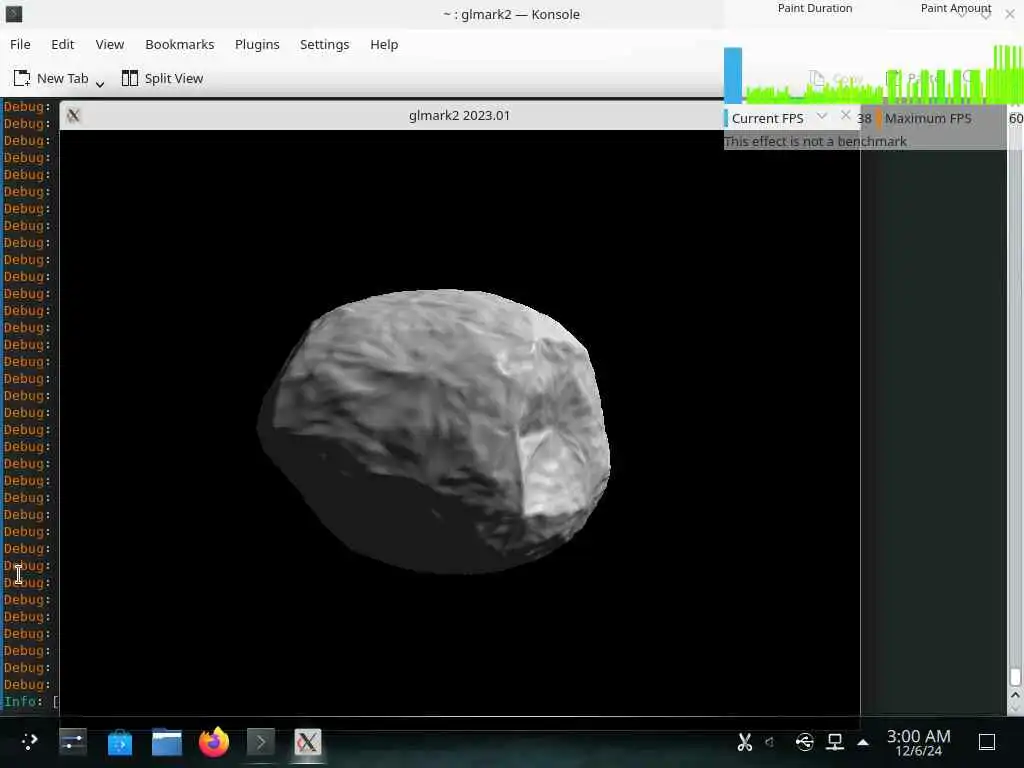The image size is (1024, 768).
Task: Open Dolphin file manager from taskbar
Action: (x=167, y=742)
